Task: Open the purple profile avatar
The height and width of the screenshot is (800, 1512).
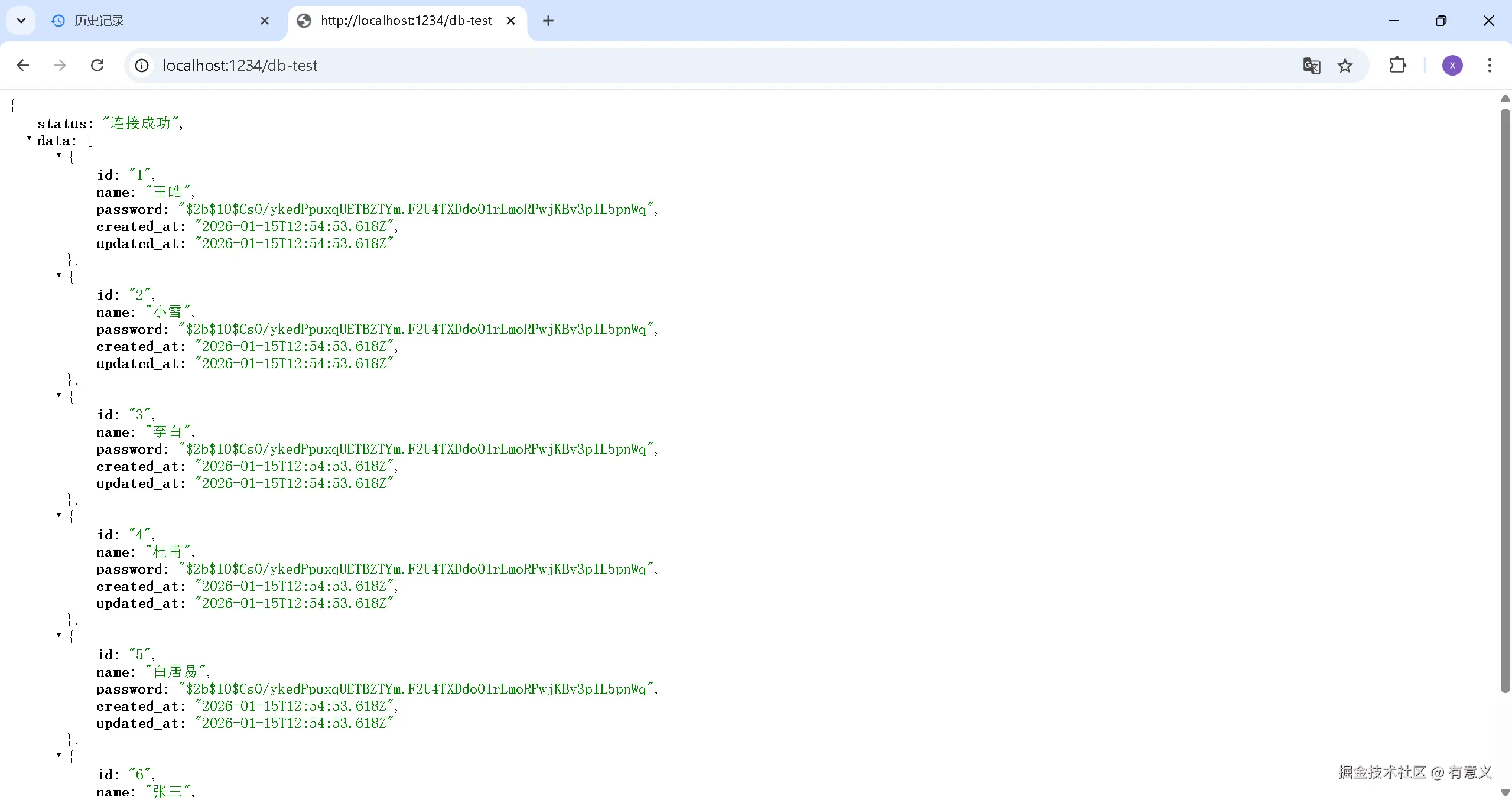Action: pyautogui.click(x=1452, y=66)
